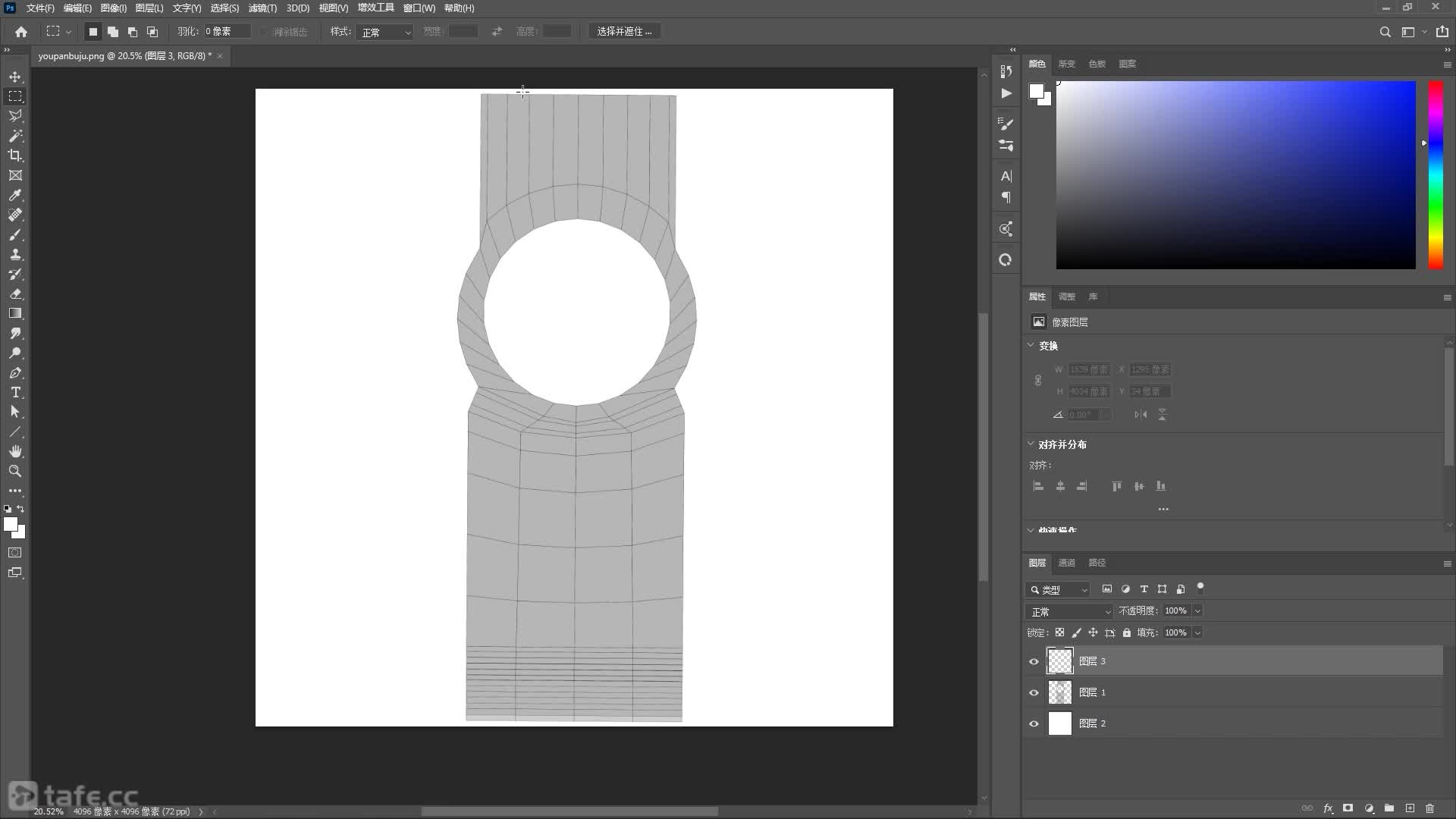Add layer mask icon in Layers panel
The image size is (1456, 819).
(1348, 808)
